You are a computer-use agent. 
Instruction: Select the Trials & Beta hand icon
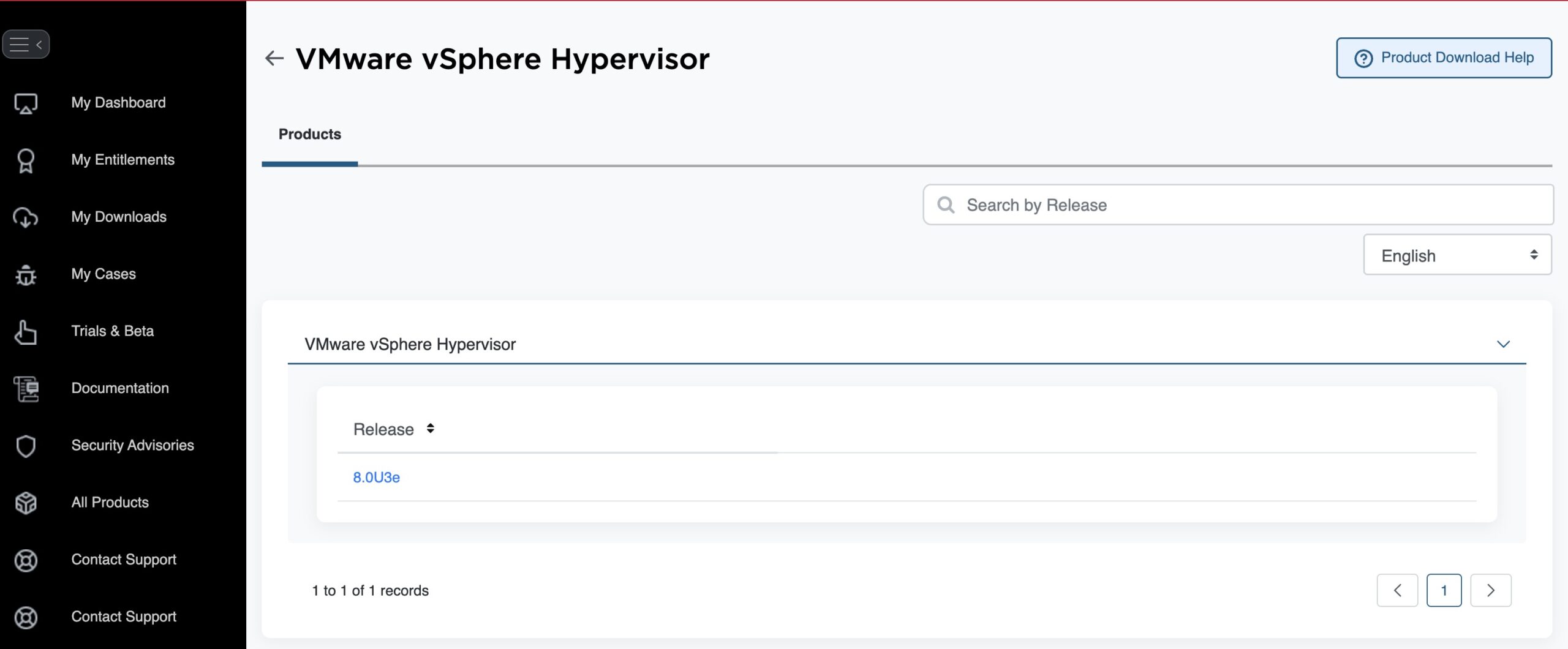point(26,332)
